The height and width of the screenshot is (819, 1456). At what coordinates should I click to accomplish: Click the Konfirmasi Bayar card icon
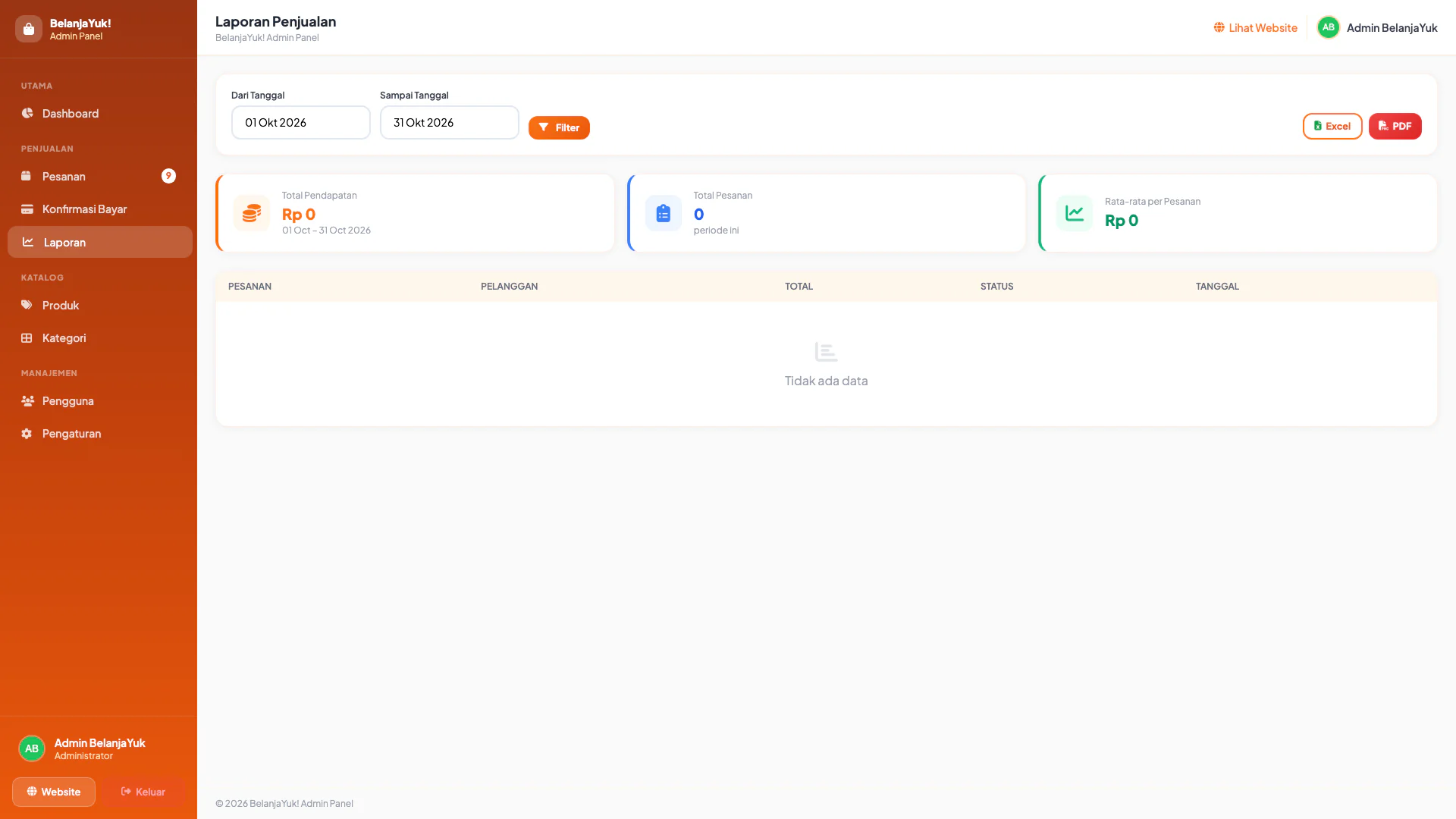(27, 209)
